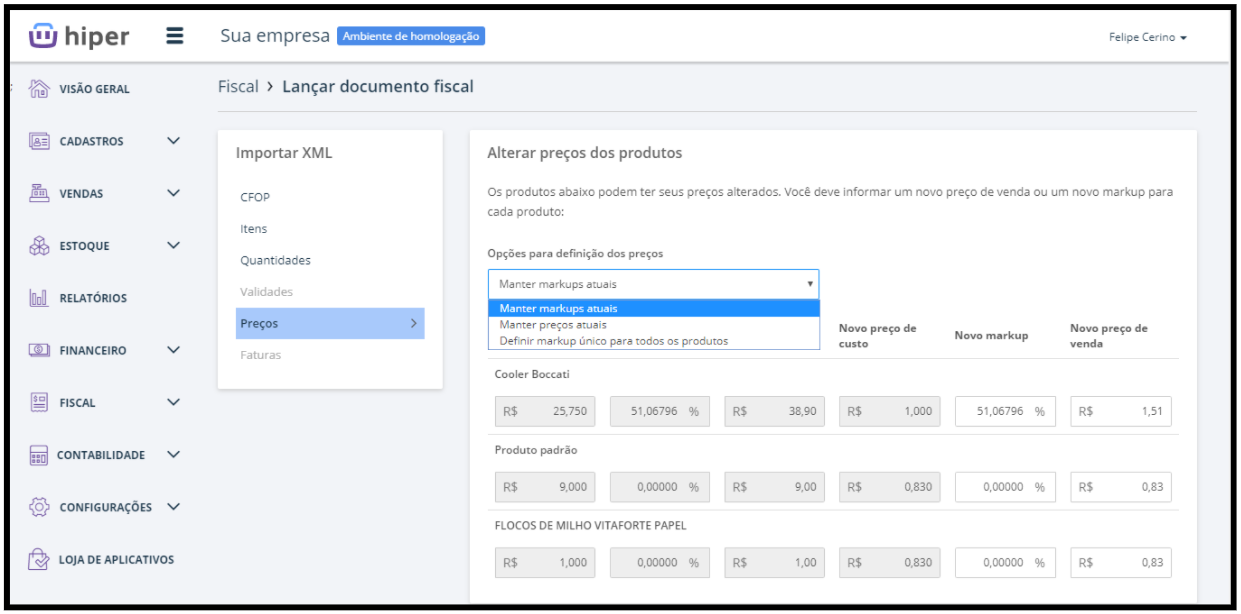The height and width of the screenshot is (614, 1241).
Task: Click the 'Alterar preços dos produtos' heading
Action: pos(584,153)
